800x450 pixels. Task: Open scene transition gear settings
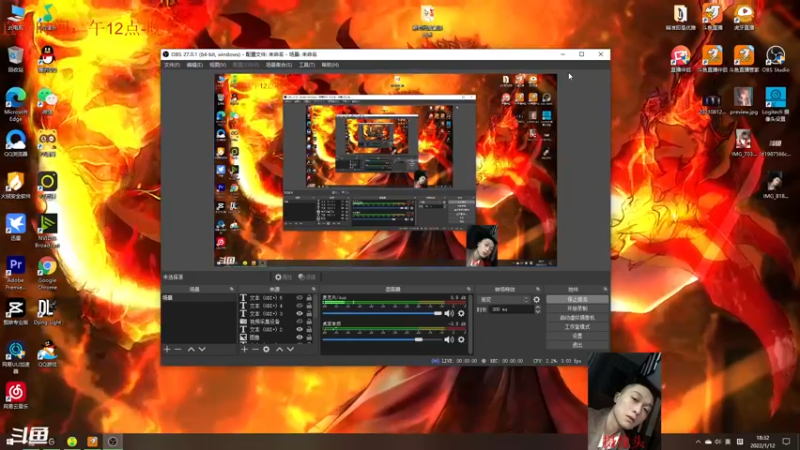(536, 299)
